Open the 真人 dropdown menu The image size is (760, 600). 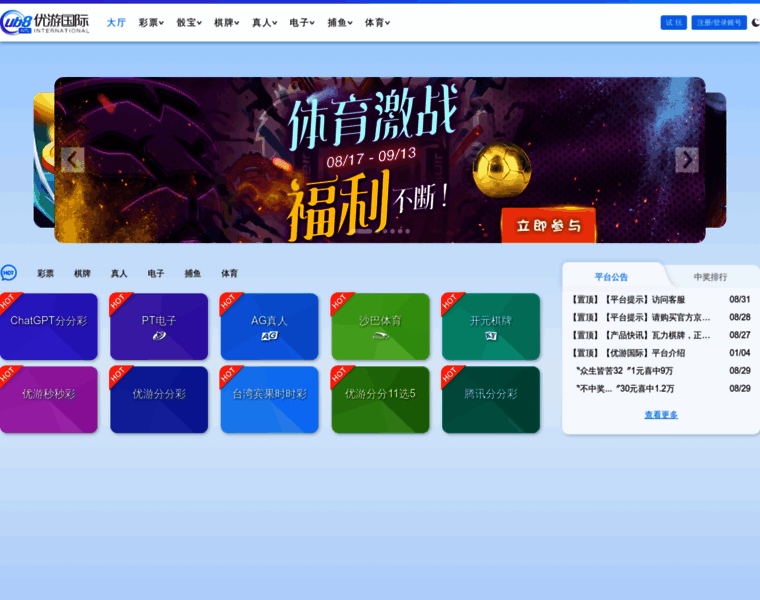pyautogui.click(x=264, y=22)
